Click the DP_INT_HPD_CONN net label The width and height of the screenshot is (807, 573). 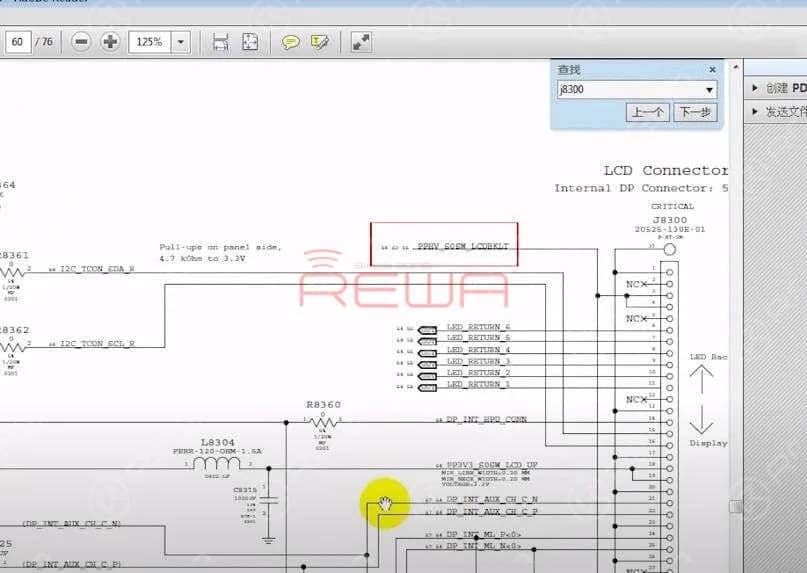(486, 420)
